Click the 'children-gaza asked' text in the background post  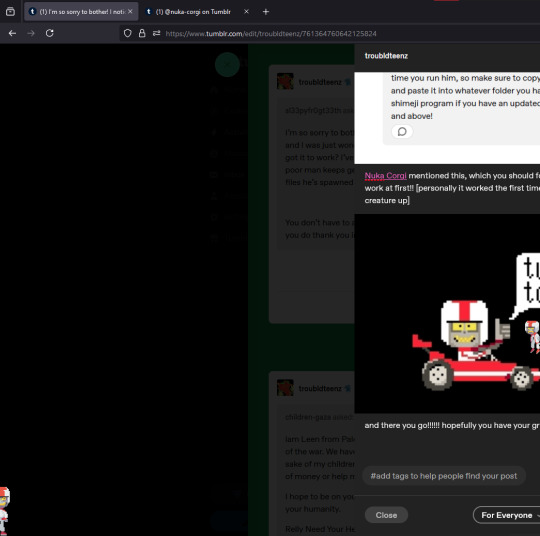319,417
